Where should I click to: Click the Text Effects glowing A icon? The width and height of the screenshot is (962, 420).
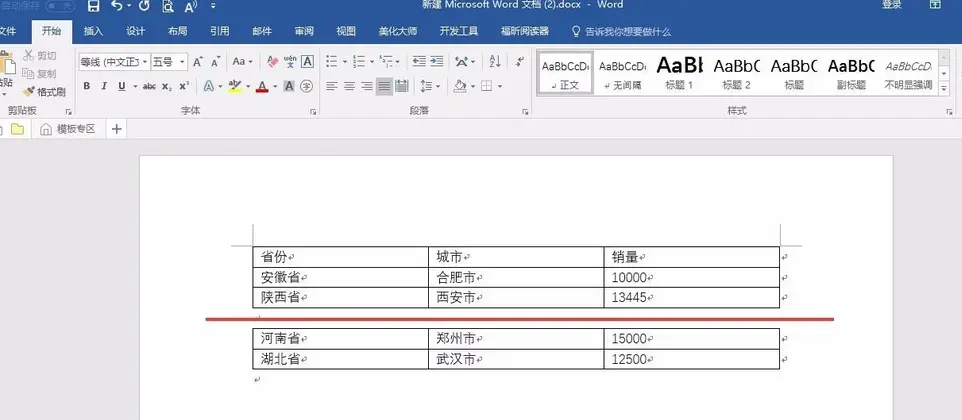209,86
